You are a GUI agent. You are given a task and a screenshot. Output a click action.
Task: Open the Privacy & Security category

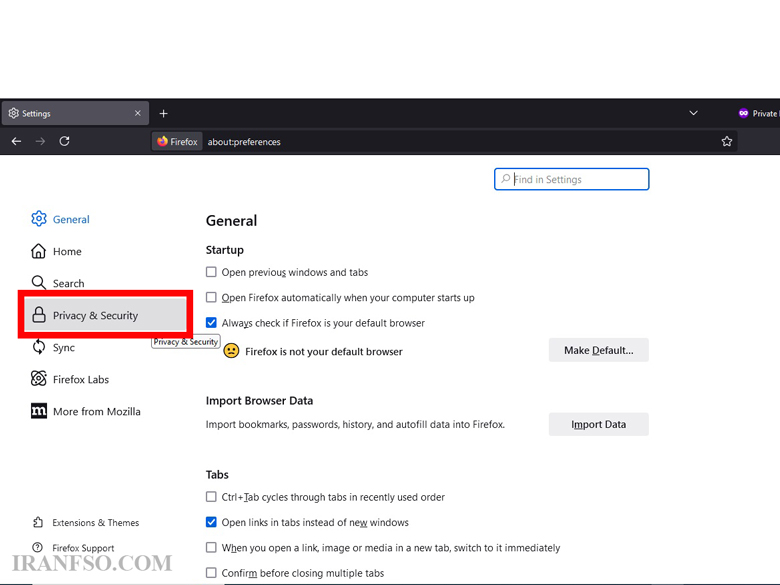click(105, 315)
